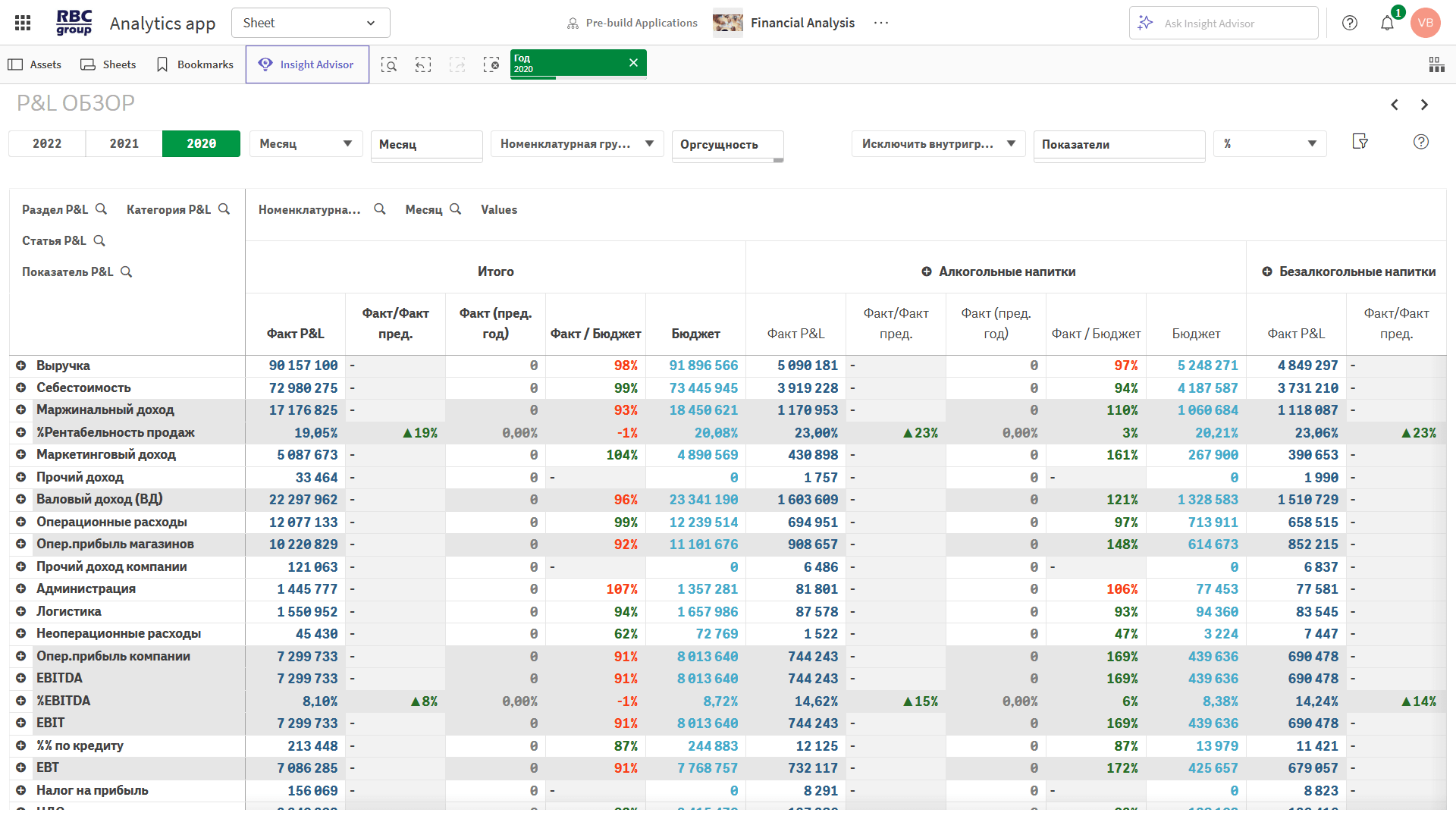This screenshot has height=819, width=1456.
Task: Expand the Выручка row
Action: (21, 366)
